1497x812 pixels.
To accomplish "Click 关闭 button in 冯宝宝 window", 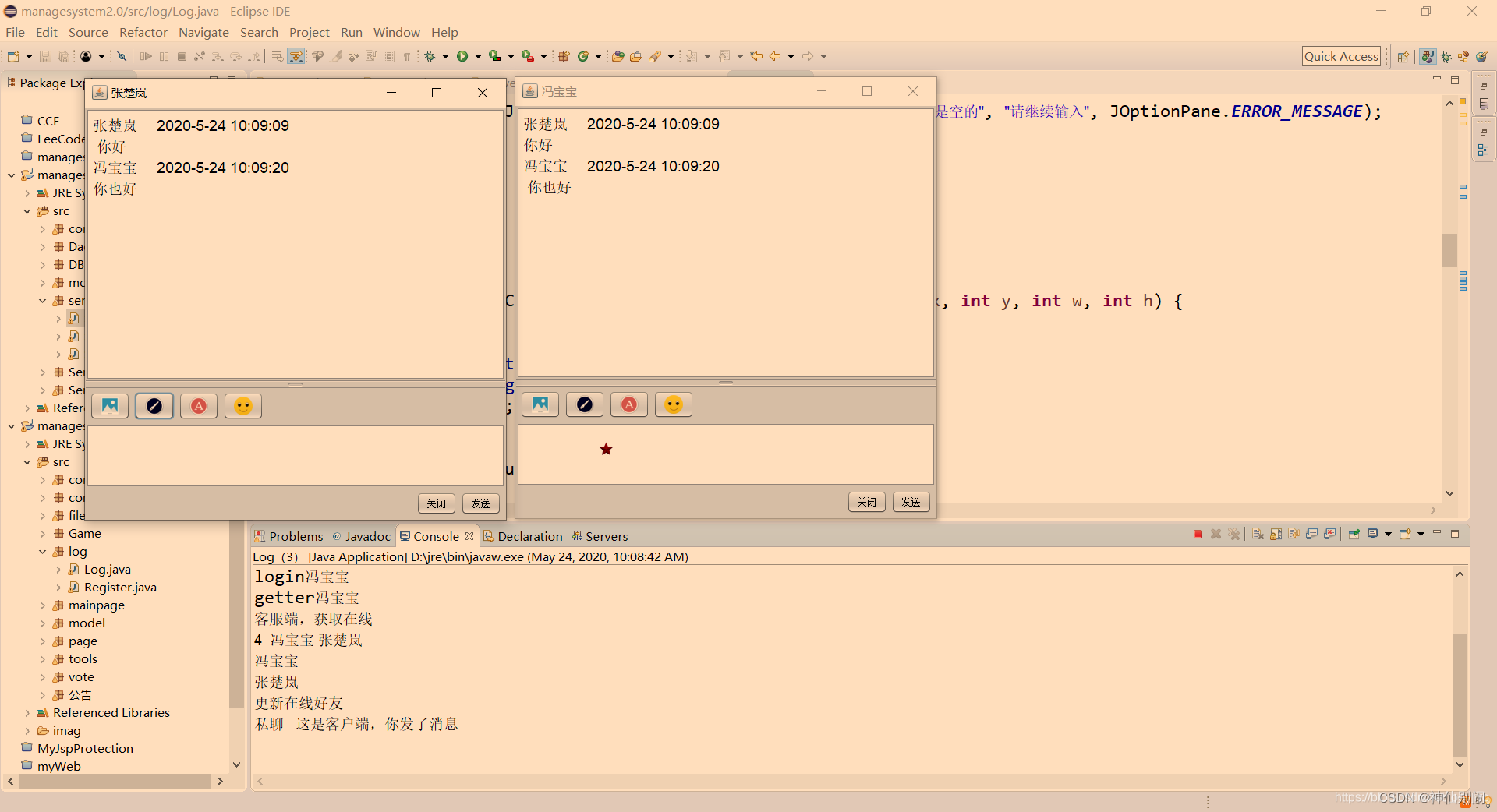I will click(867, 502).
